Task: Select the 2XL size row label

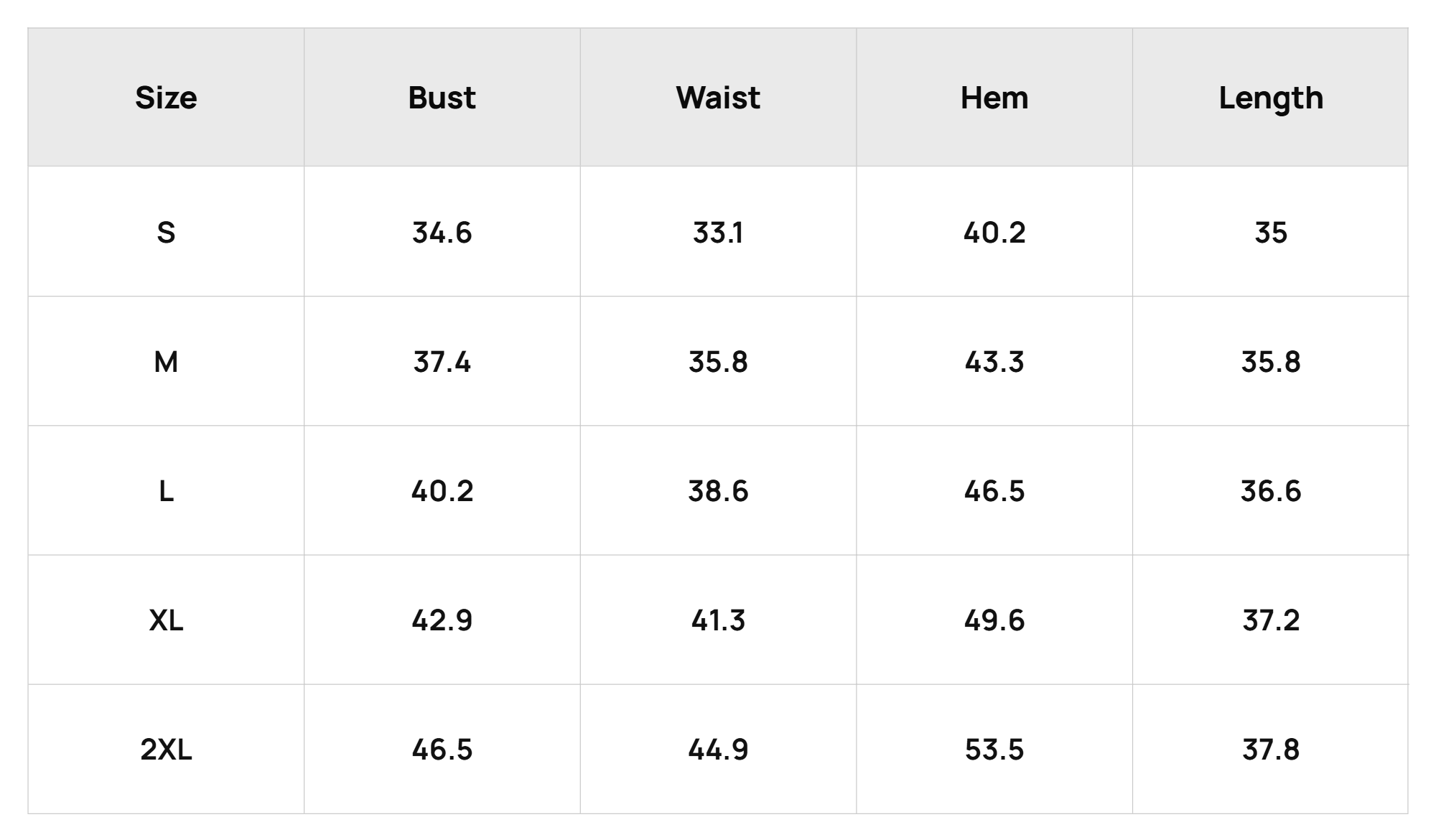Action: click(x=166, y=750)
